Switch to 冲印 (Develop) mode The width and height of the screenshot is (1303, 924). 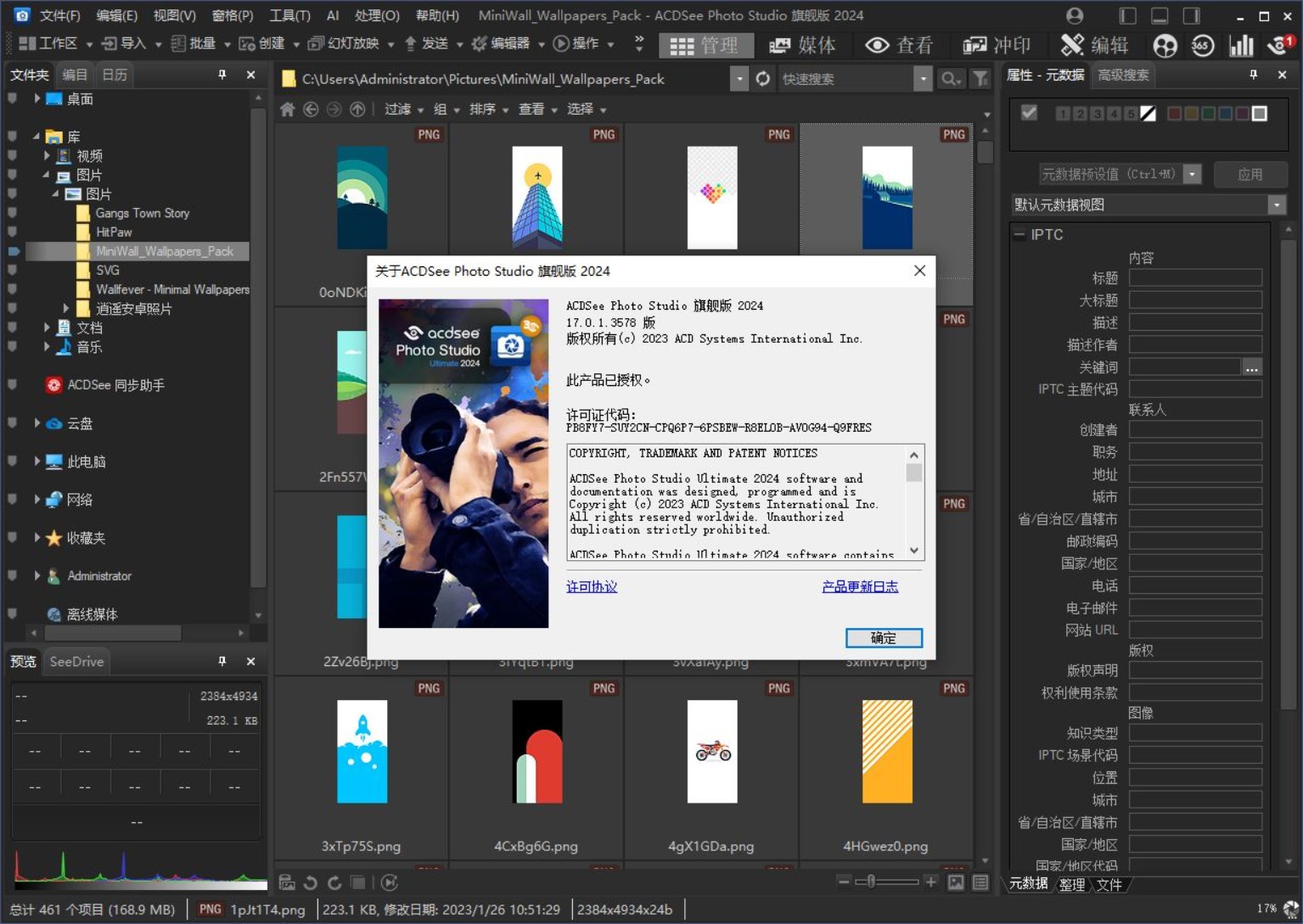tap(997, 45)
